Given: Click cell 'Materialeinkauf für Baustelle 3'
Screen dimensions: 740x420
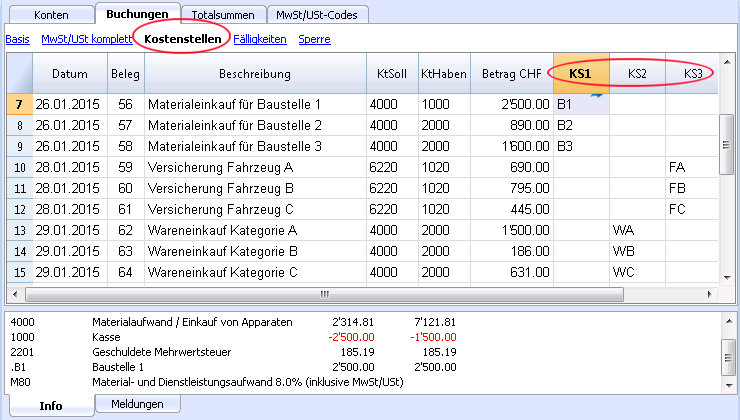Looking at the screenshot, I should (255, 146).
